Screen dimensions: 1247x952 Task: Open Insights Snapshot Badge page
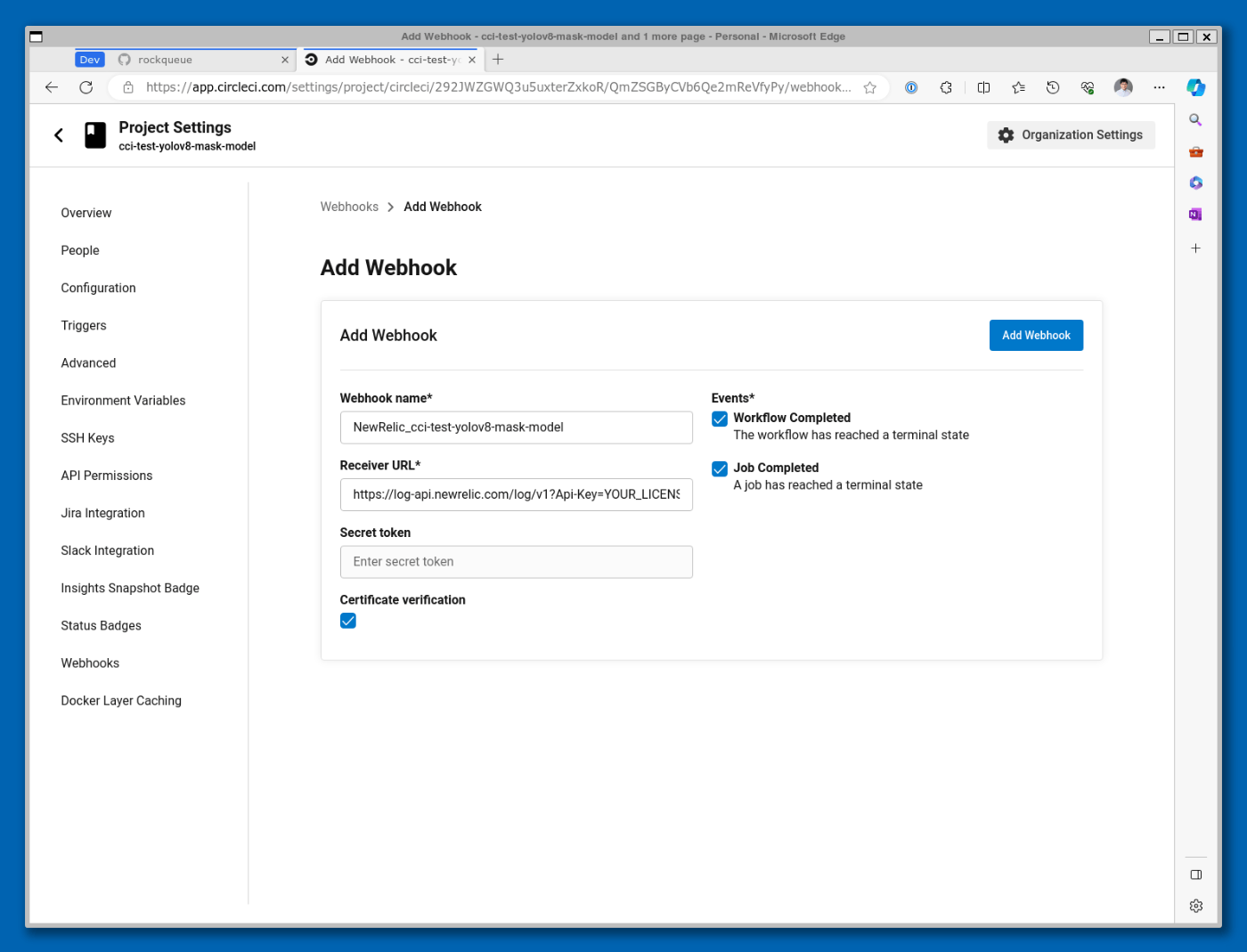(x=130, y=588)
